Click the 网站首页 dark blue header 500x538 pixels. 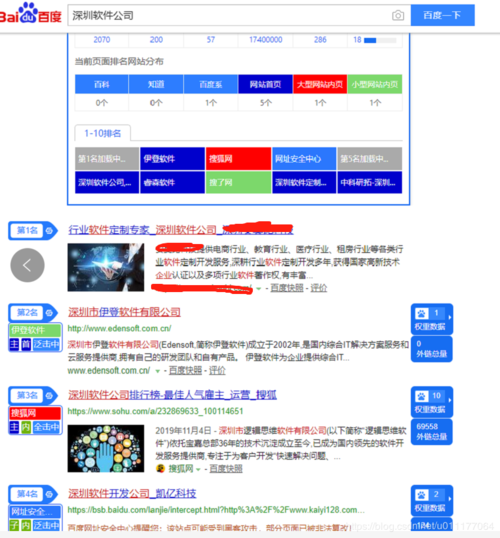coord(265,84)
